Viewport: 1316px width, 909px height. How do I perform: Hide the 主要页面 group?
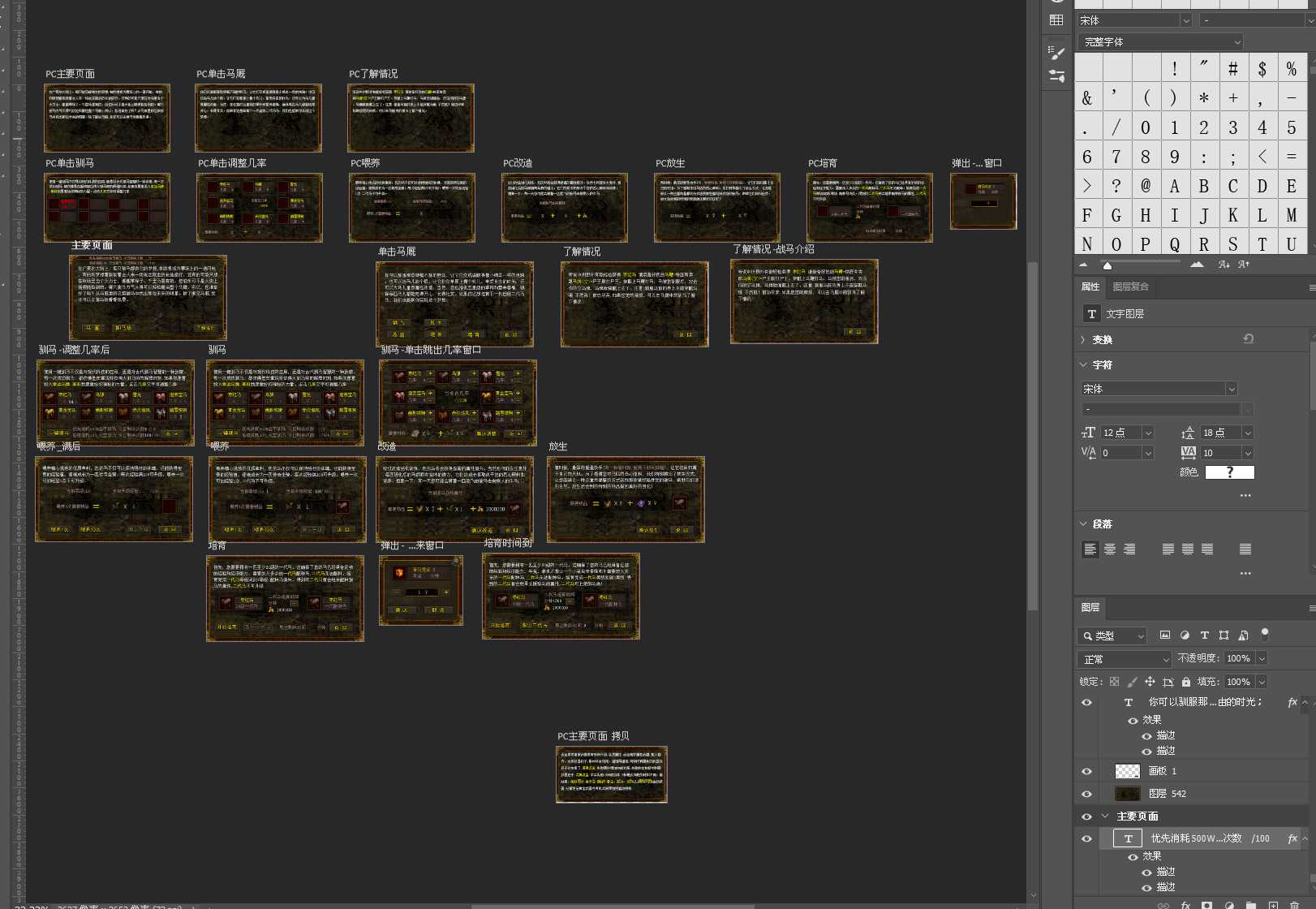coord(1087,816)
